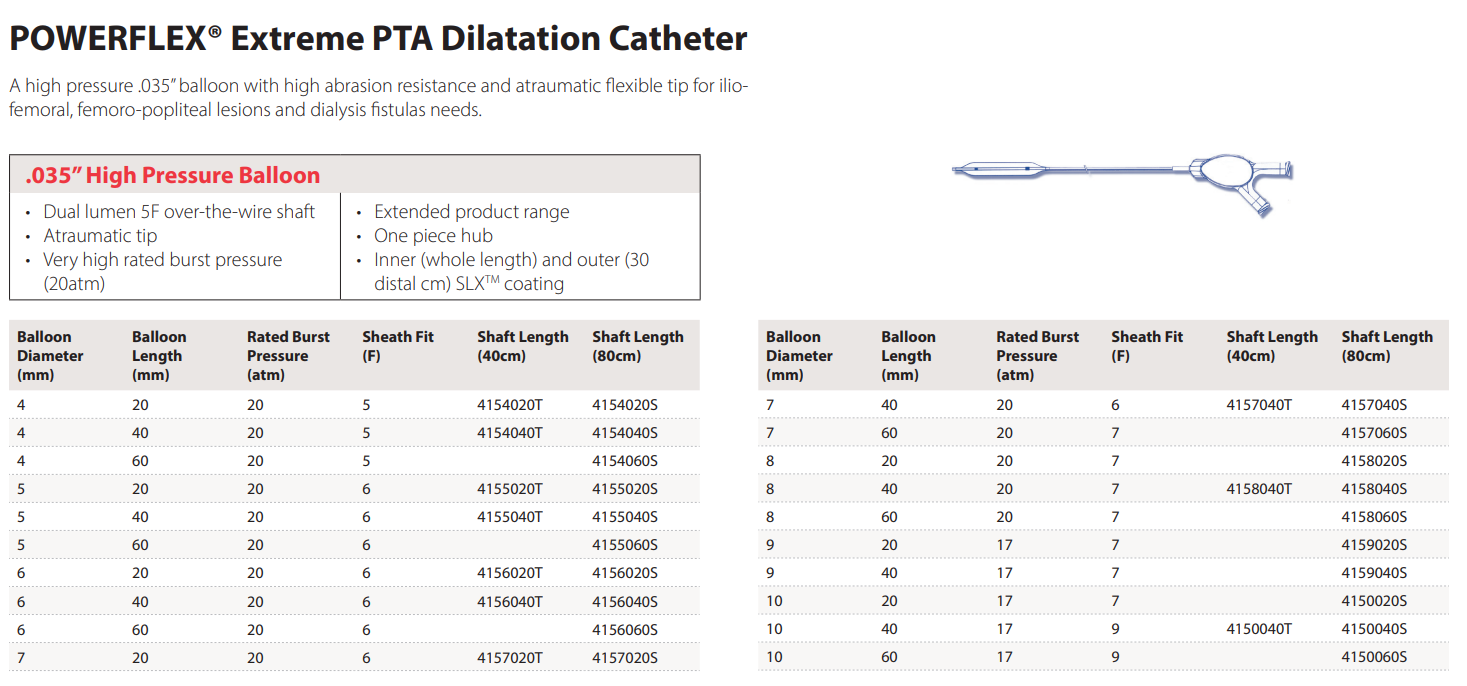Click the "Atraumatic tip" bullet point
The width and height of the screenshot is (1467, 686).
[x=100, y=236]
